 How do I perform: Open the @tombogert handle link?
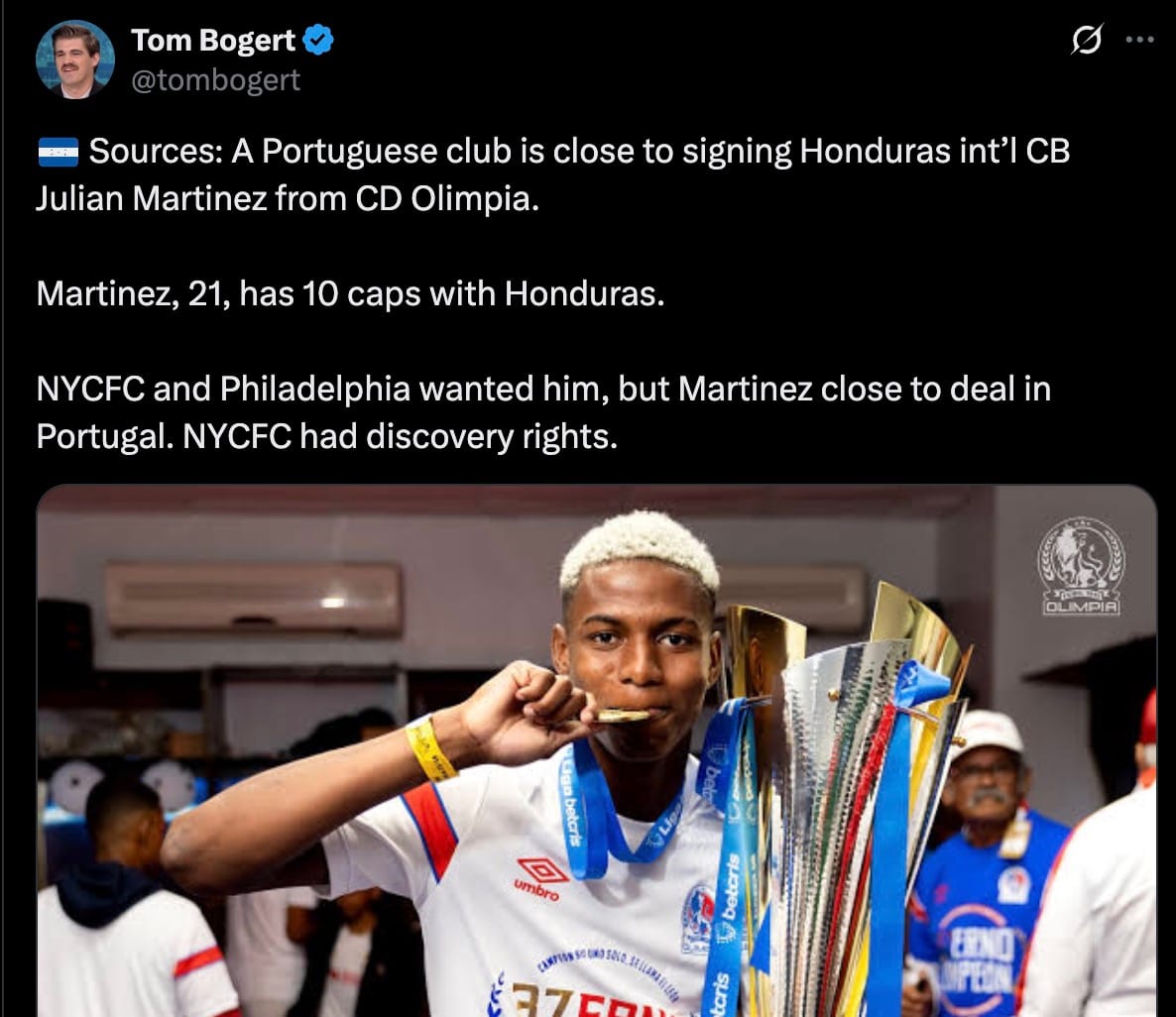click(215, 79)
